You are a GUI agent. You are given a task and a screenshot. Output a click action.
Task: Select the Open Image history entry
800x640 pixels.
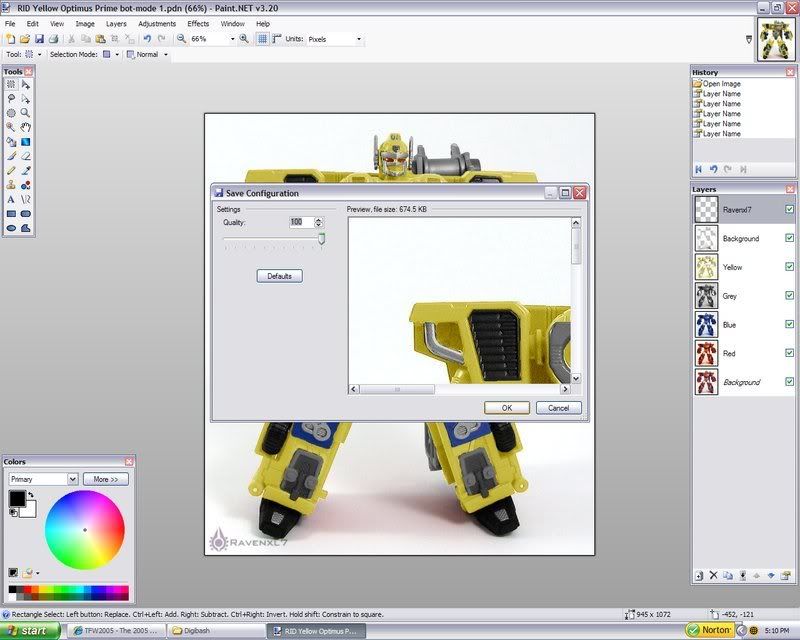tap(721, 84)
